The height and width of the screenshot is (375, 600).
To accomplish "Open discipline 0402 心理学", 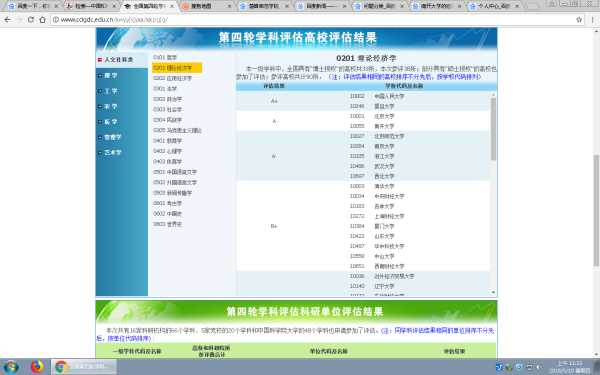I will point(168,151).
